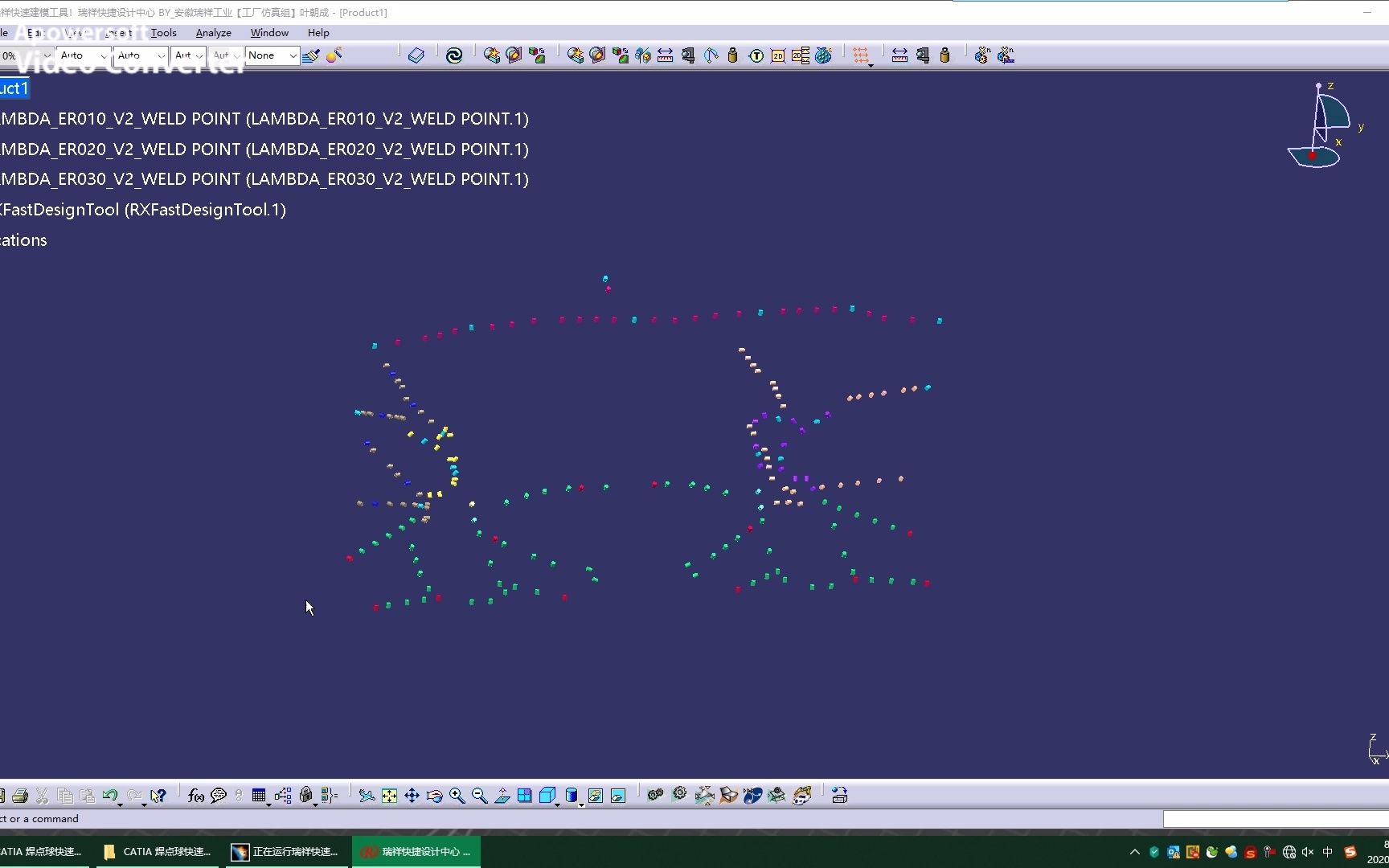The height and width of the screenshot is (868, 1389).
Task: Select the Isometric View cube icon
Action: [x=549, y=795]
